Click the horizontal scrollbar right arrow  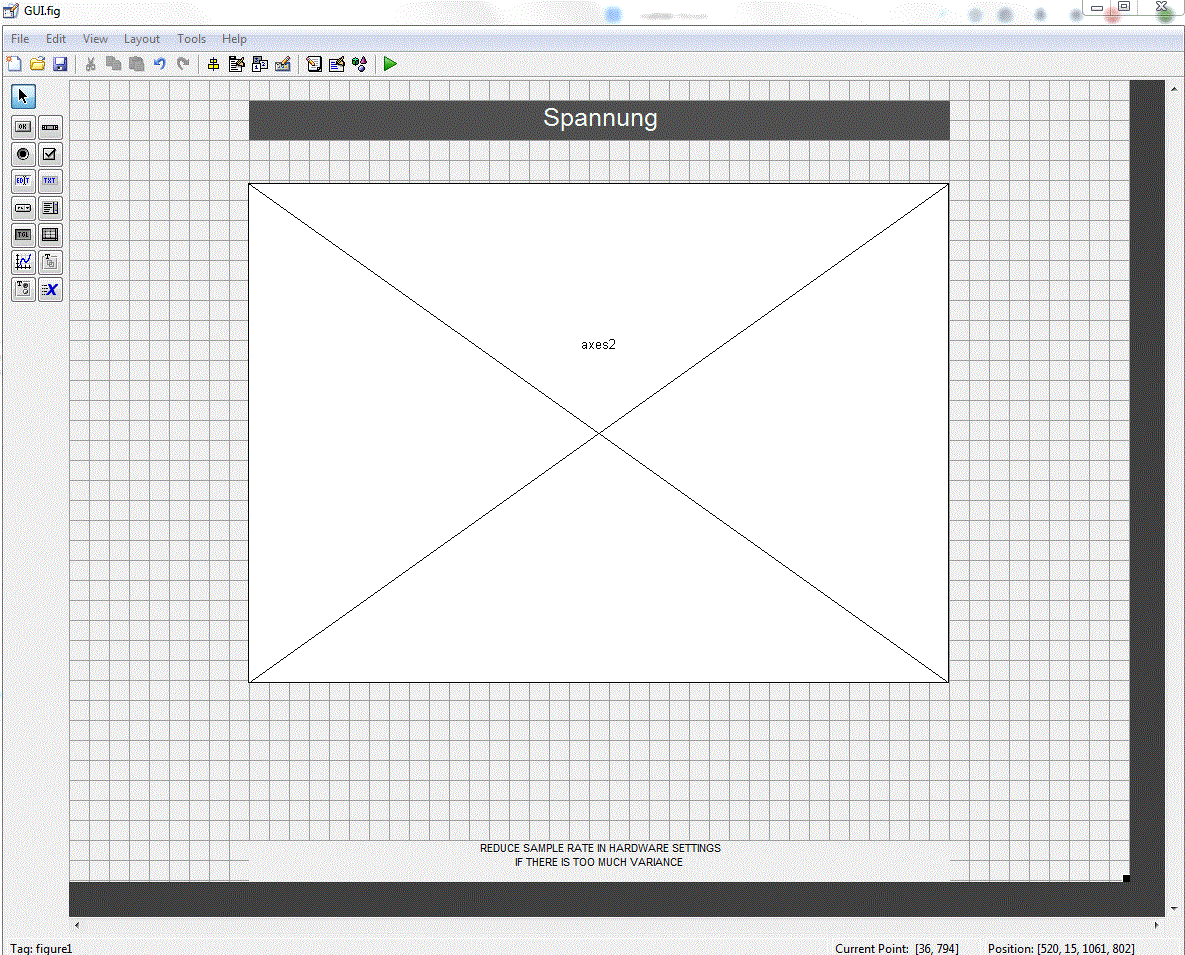(1158, 925)
